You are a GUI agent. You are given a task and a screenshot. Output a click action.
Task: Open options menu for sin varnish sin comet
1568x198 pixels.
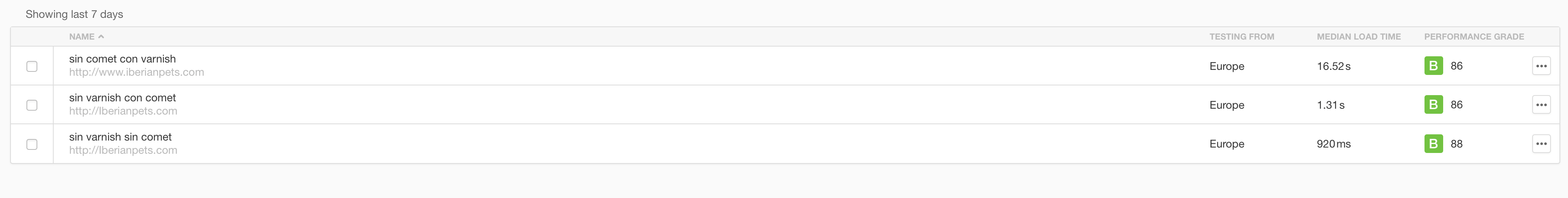pyautogui.click(x=1541, y=144)
